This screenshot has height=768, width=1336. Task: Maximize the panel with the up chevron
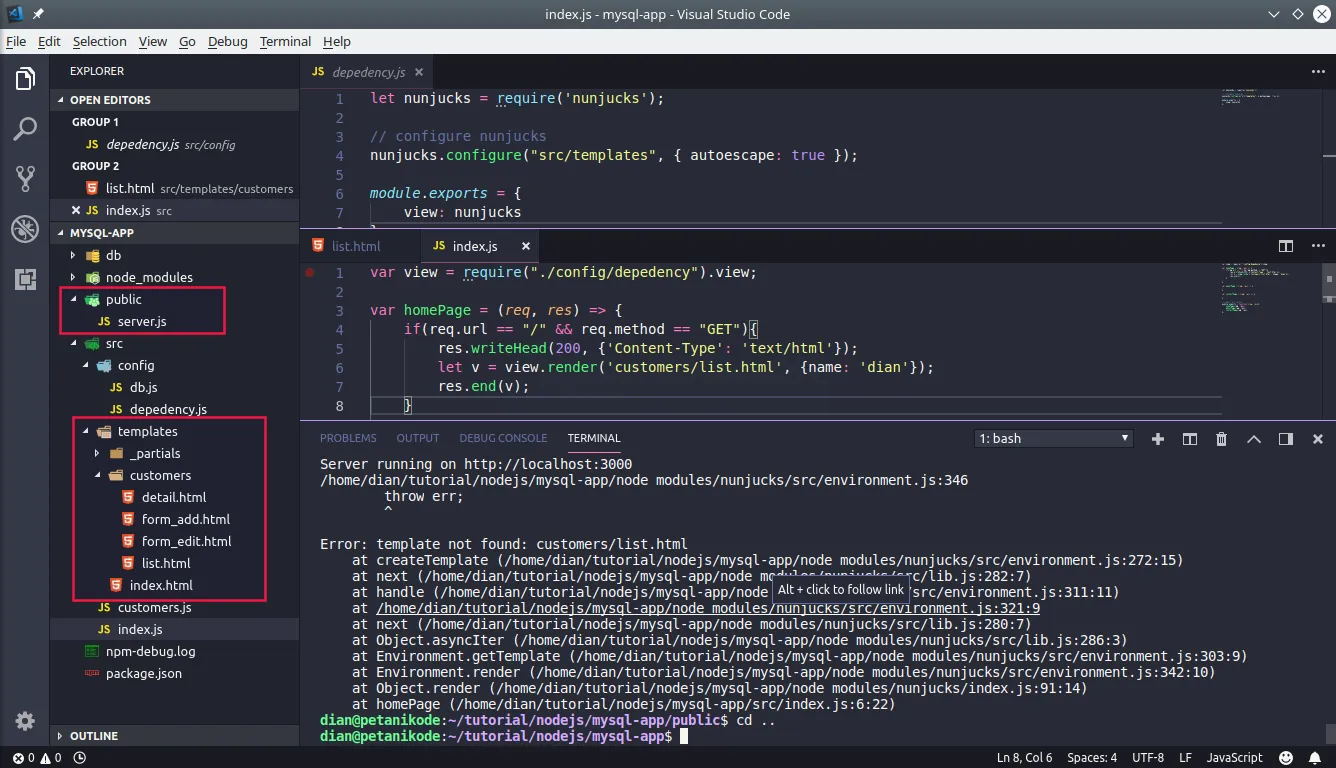click(1254, 439)
